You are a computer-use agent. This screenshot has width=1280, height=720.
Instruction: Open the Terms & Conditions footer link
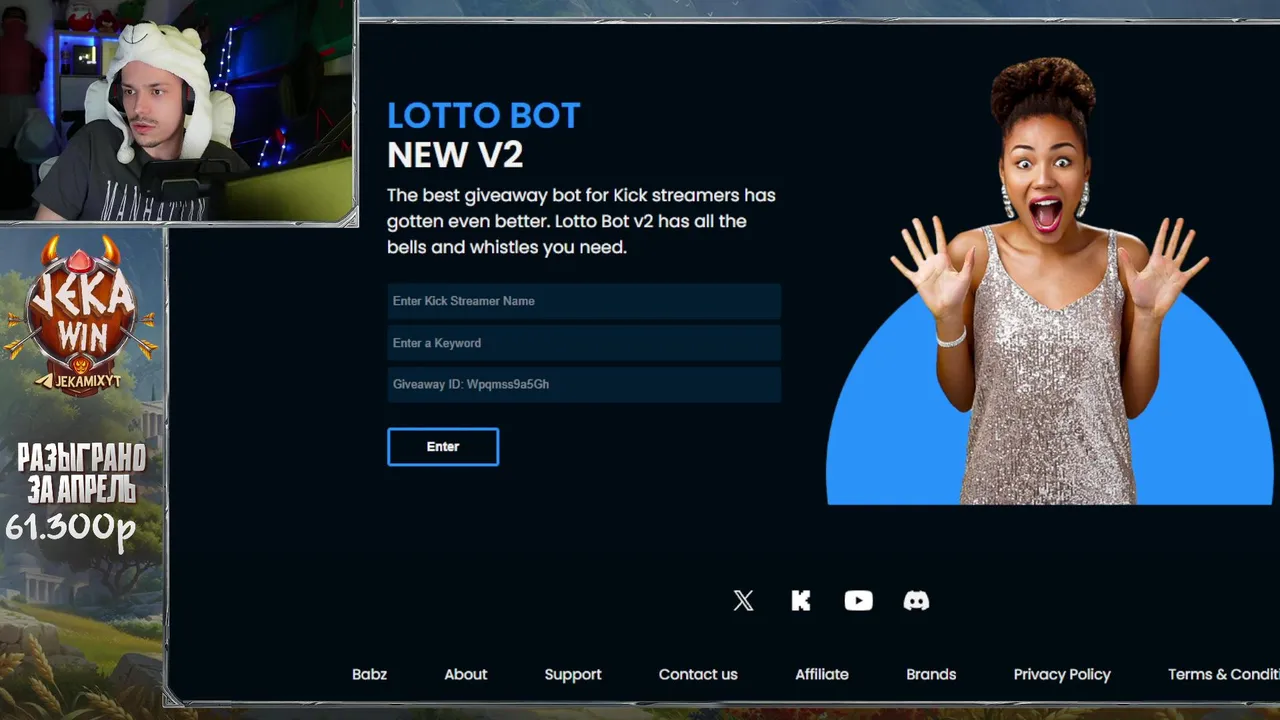[x=1223, y=674]
